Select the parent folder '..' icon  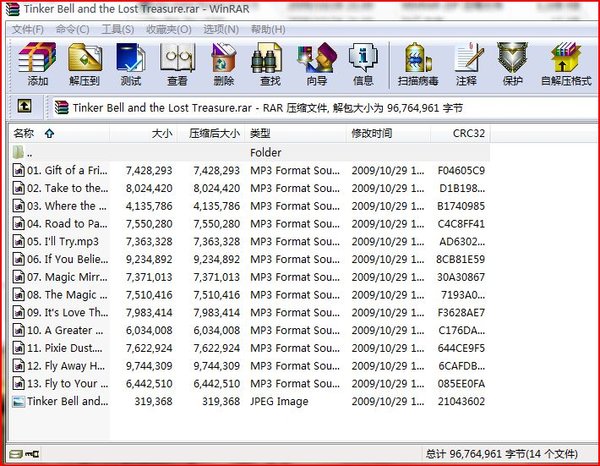(x=18, y=152)
